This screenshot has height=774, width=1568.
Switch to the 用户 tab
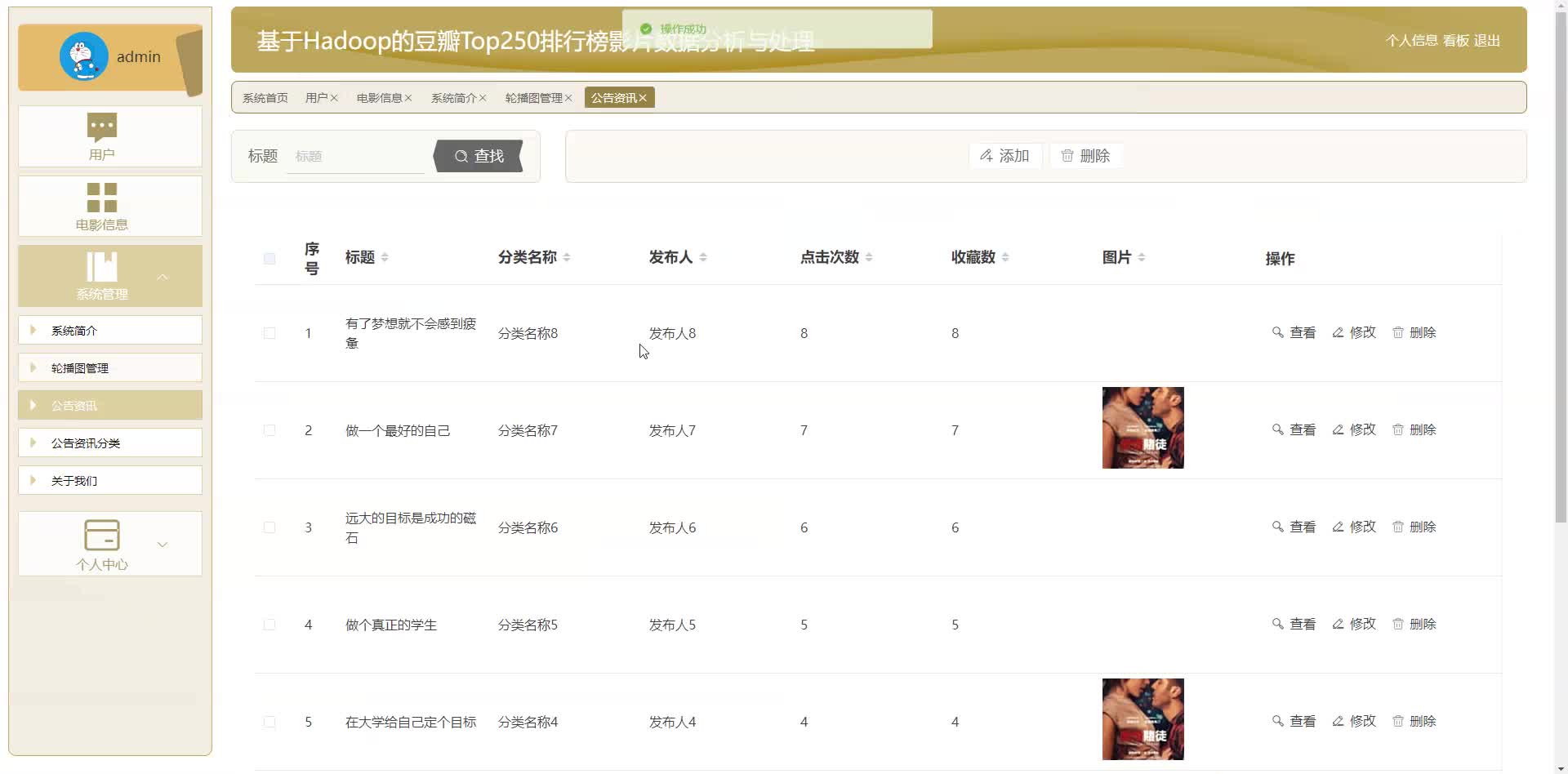316,98
